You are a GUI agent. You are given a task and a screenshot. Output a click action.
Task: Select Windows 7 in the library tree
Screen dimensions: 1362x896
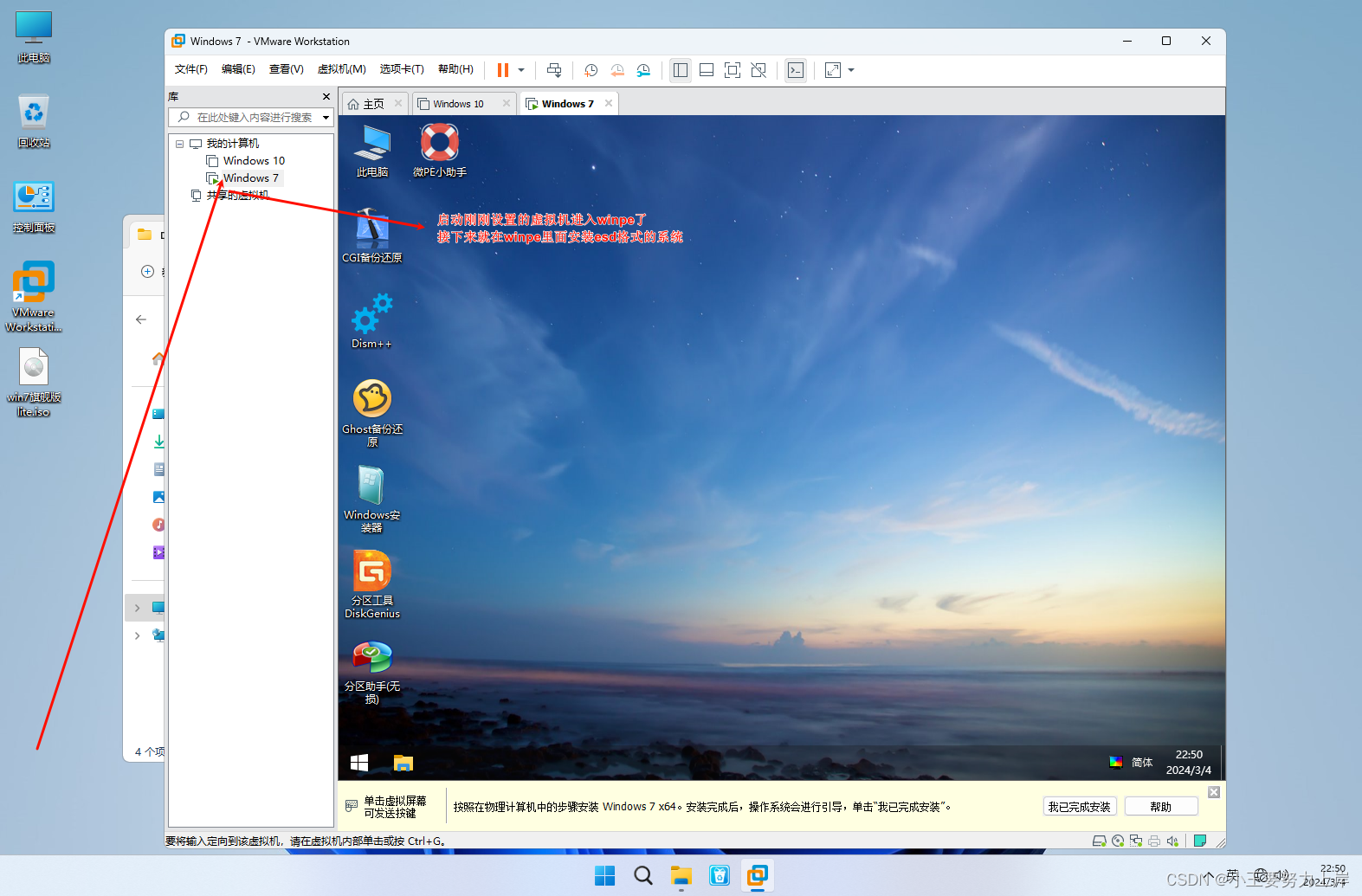pos(251,178)
